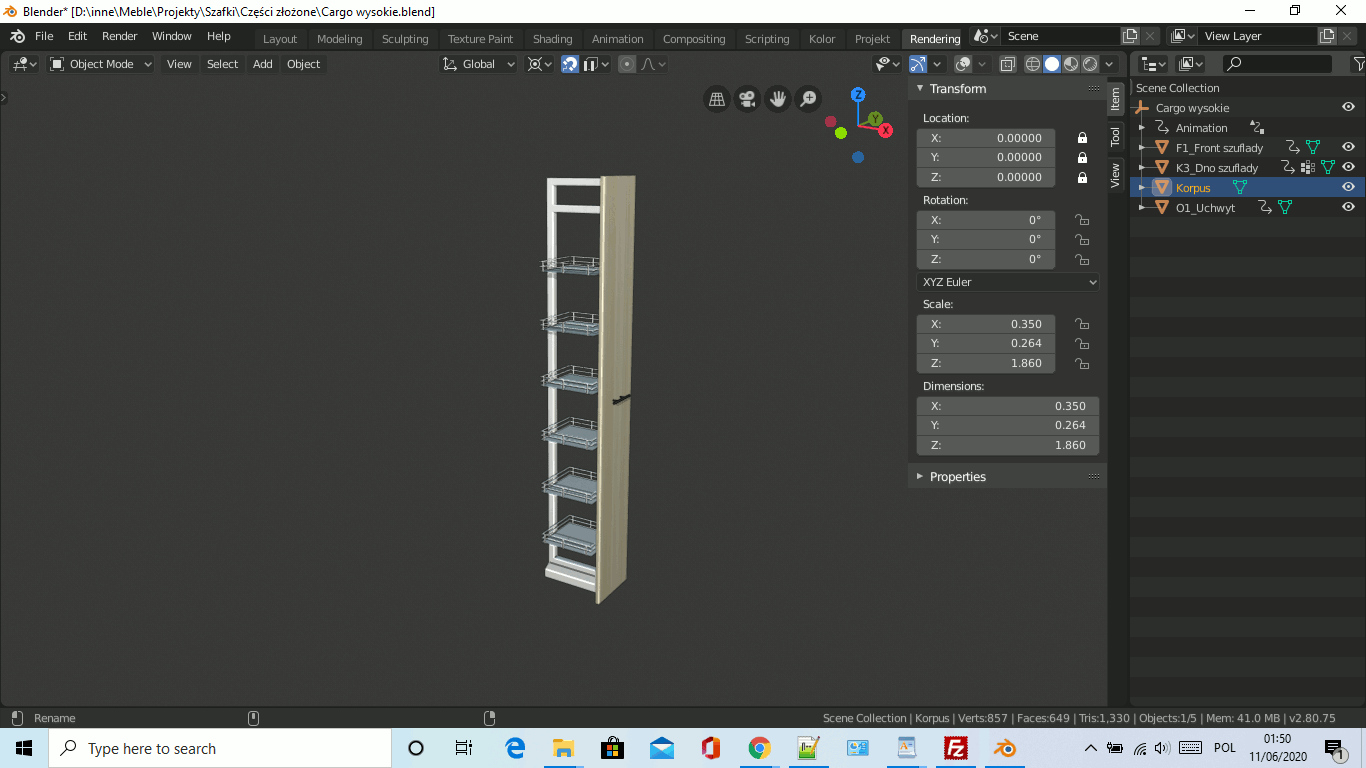Open the Object Mode dropdown
1366x768 pixels.
tap(101, 64)
